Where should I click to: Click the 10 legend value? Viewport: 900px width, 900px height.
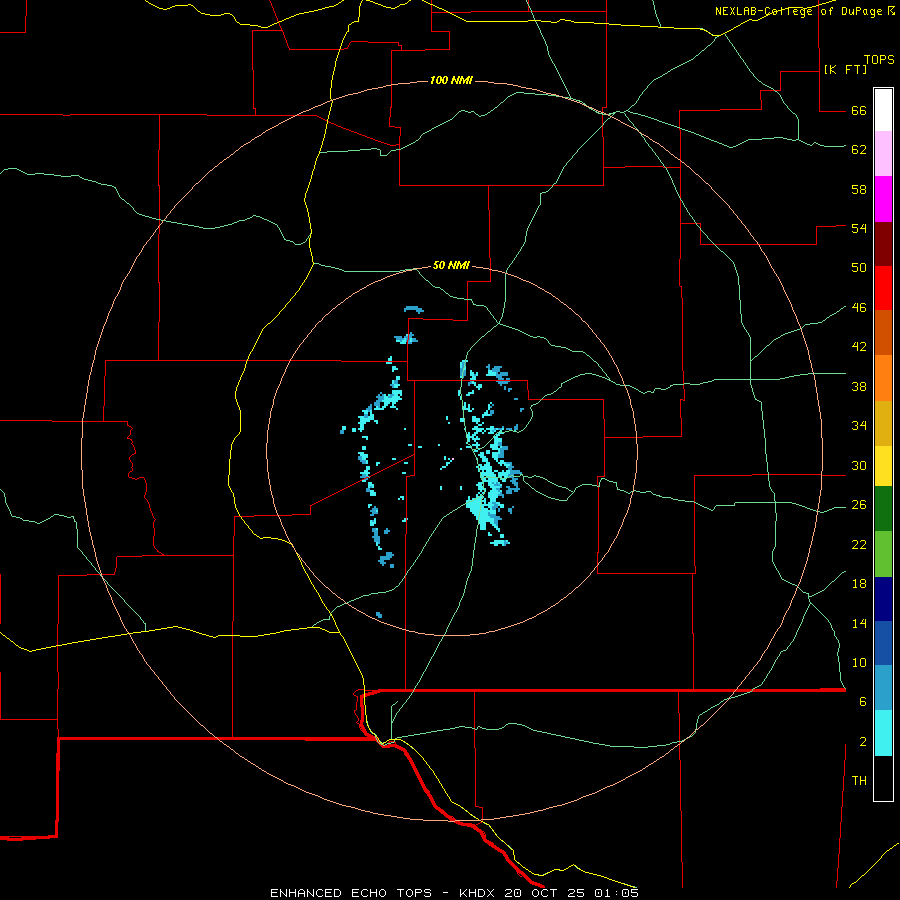pyautogui.click(x=859, y=662)
